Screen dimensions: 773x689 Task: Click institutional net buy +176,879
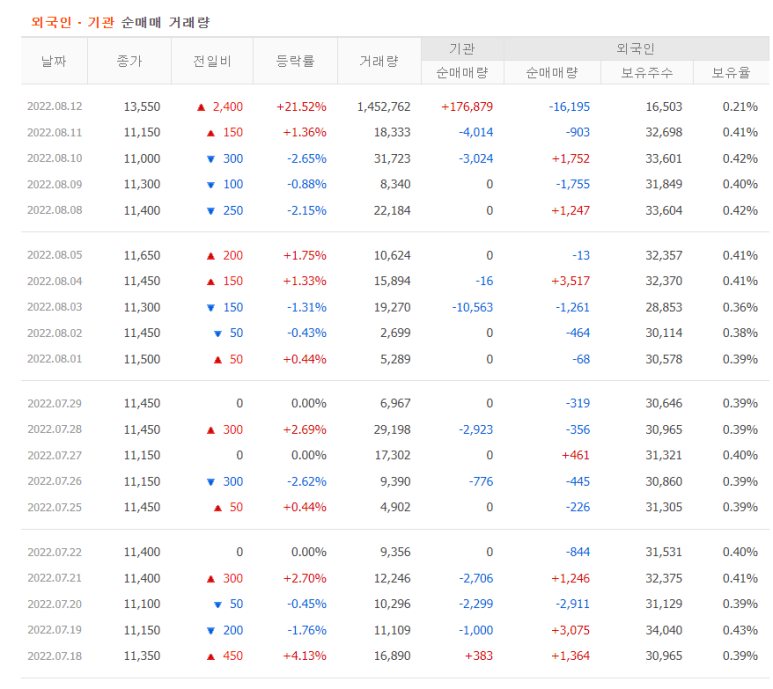click(467, 106)
